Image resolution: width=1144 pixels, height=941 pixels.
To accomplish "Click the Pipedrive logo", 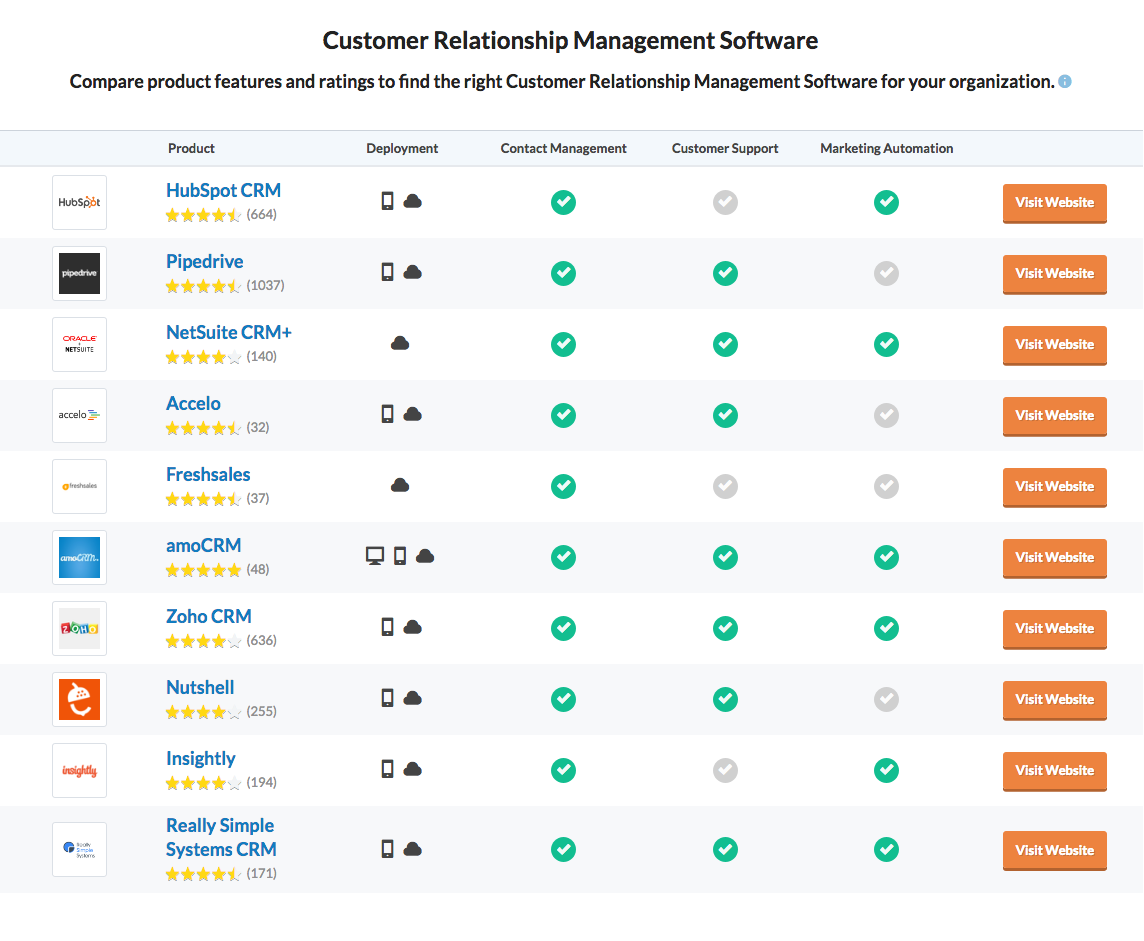I will 79,273.
